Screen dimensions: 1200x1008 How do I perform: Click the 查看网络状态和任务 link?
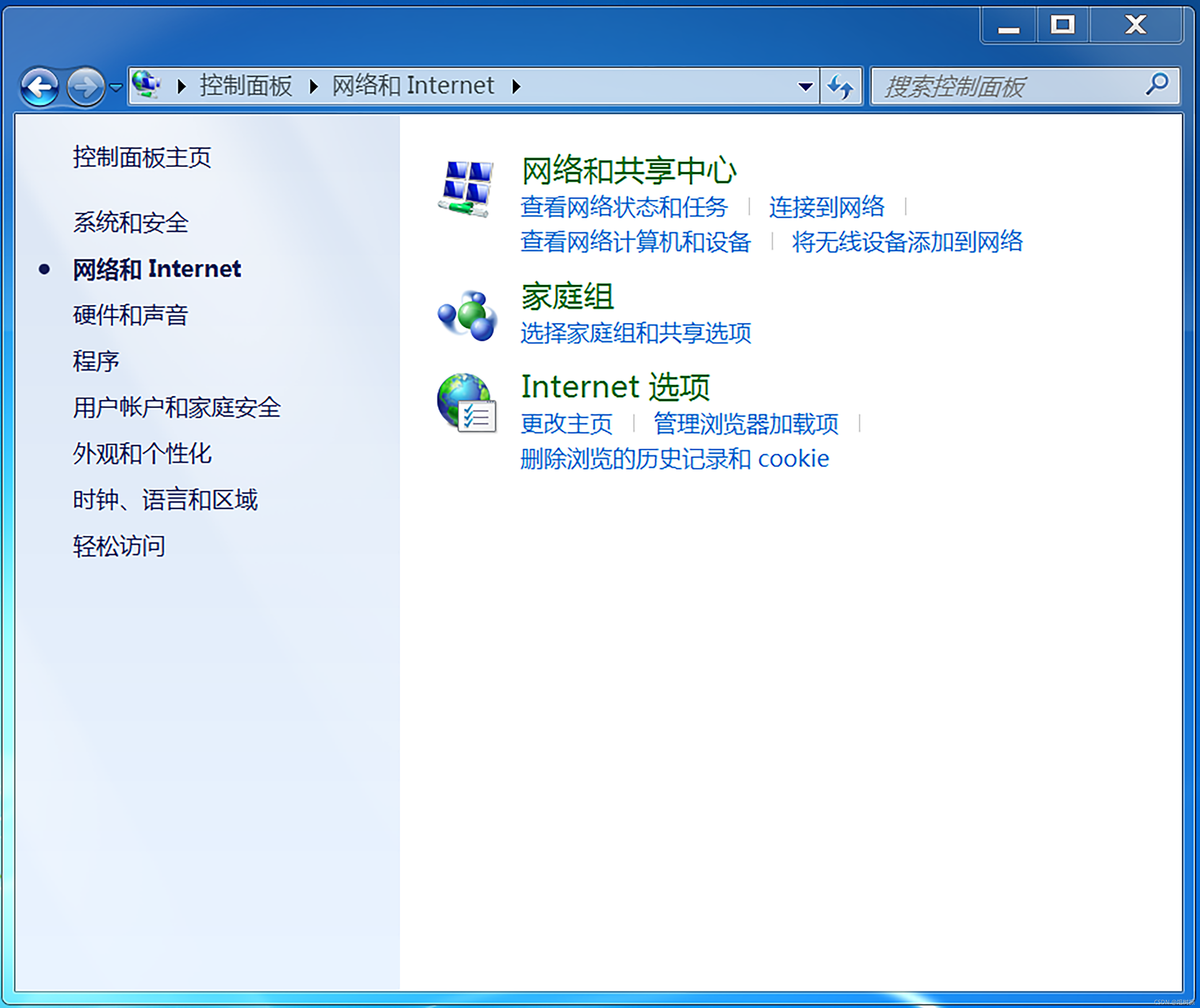click(624, 207)
